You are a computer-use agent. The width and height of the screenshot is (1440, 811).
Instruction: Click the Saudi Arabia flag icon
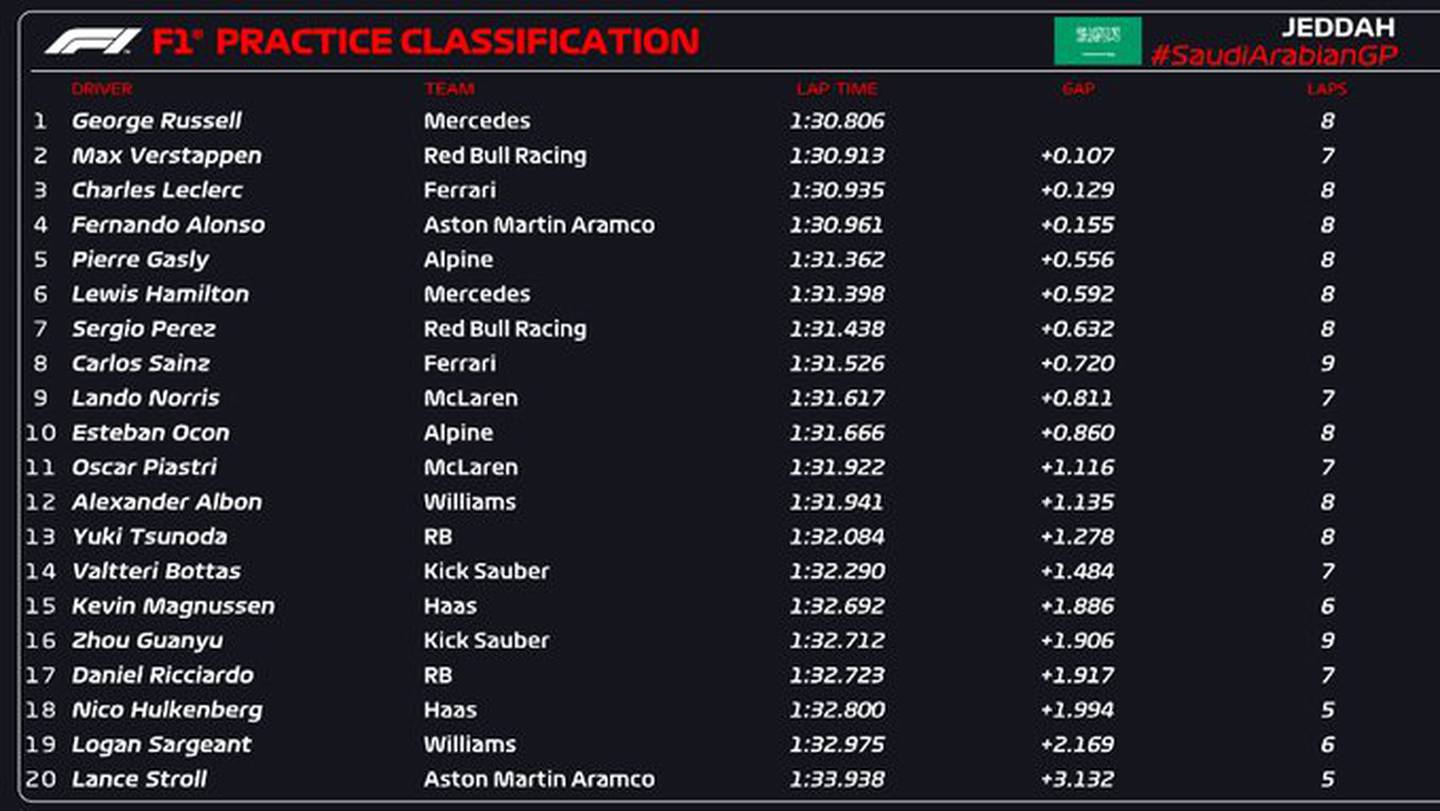[x=1097, y=41]
